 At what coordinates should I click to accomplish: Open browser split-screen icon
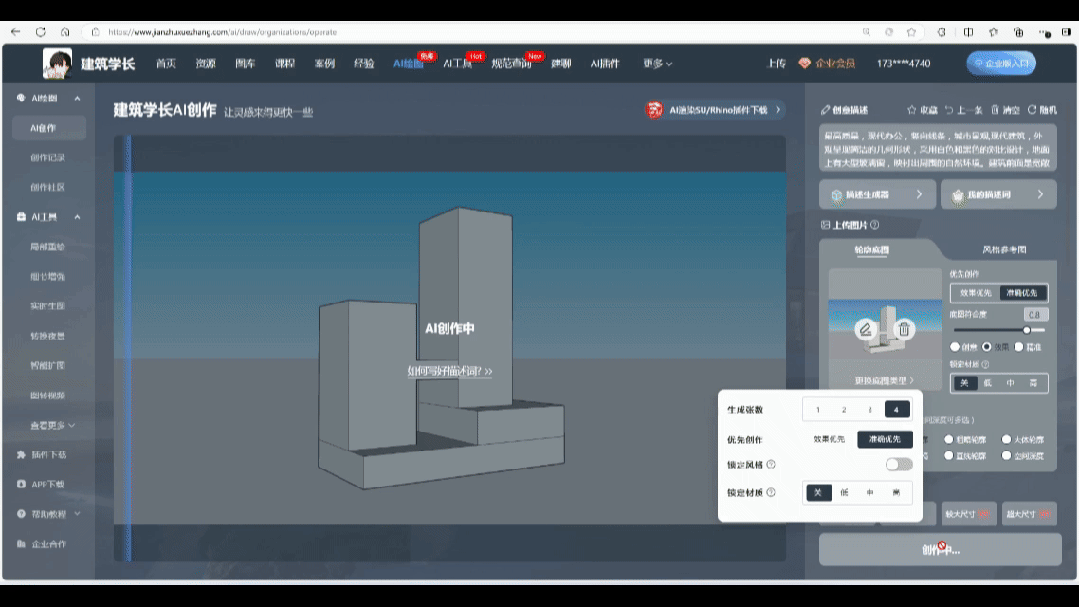(x=968, y=32)
